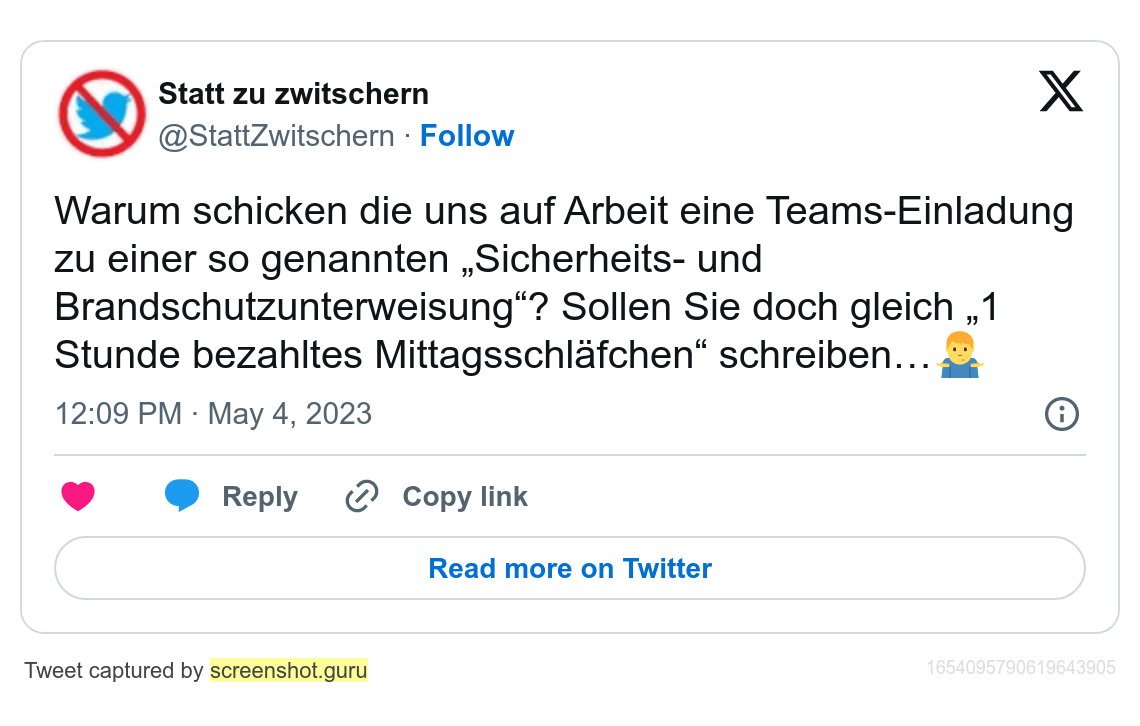Open the tweet info circle icon
Screen dimensions: 1140x726
[x=1061, y=413]
